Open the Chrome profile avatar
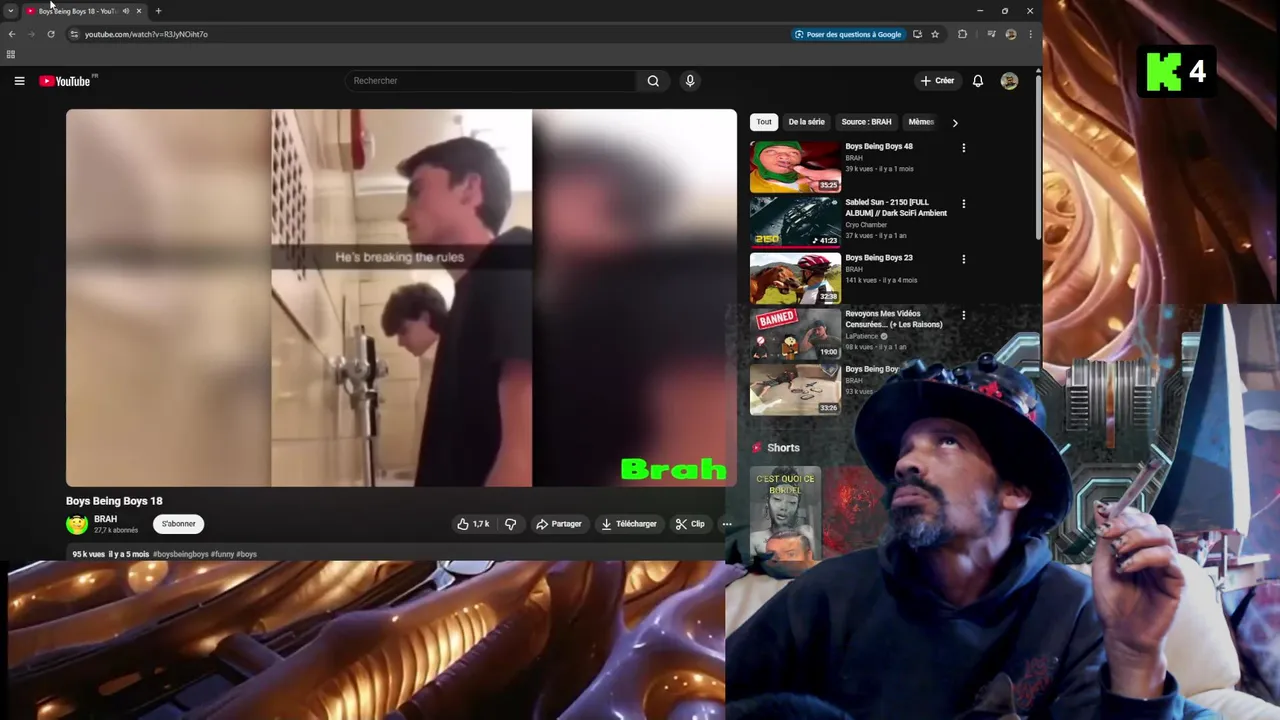Viewport: 1280px width, 720px height. pyautogui.click(x=1011, y=34)
